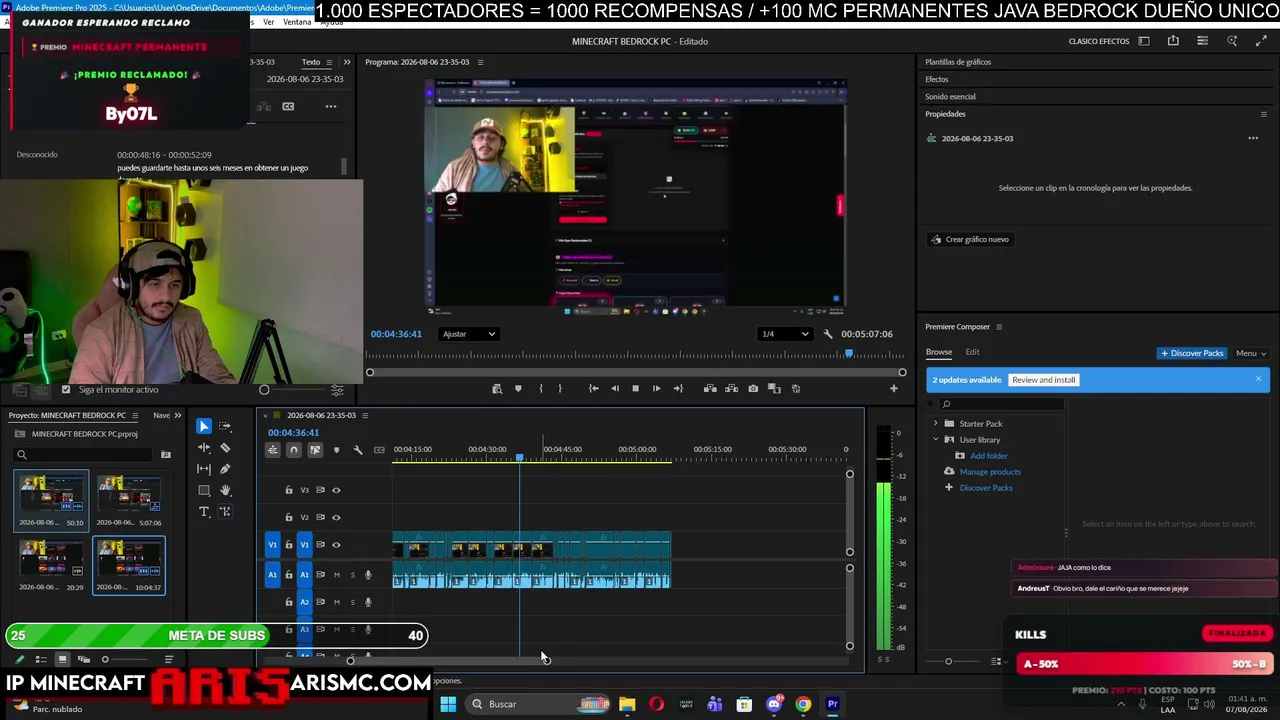This screenshot has width=1280, height=720.
Task: Open the Ajustar zoom level dropdown
Action: [468, 334]
